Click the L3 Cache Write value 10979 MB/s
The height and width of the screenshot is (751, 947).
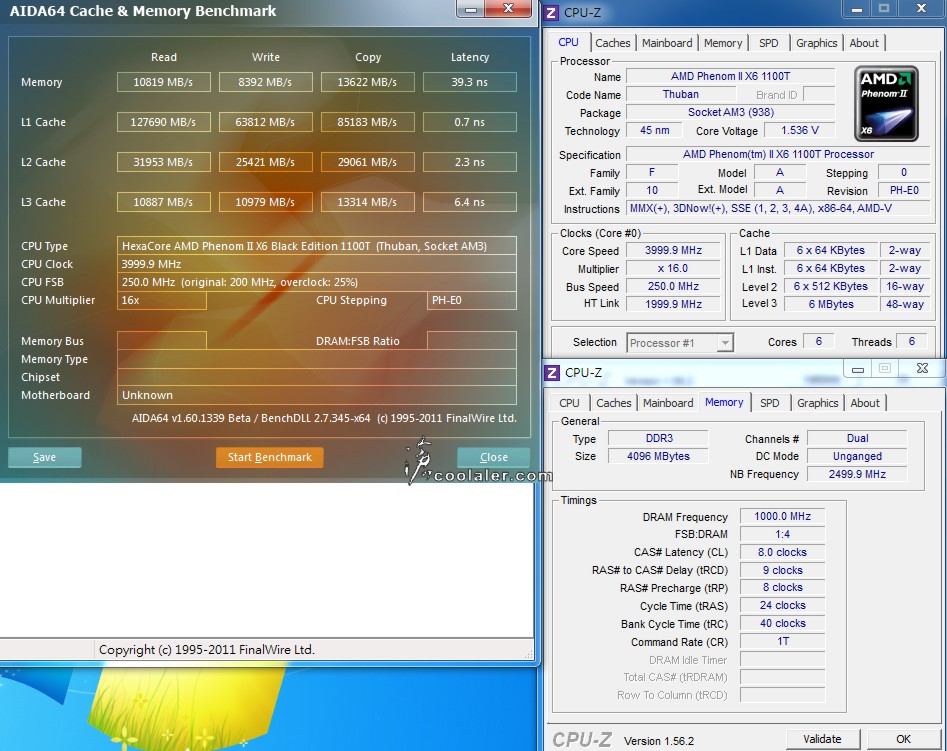pyautogui.click(x=265, y=202)
